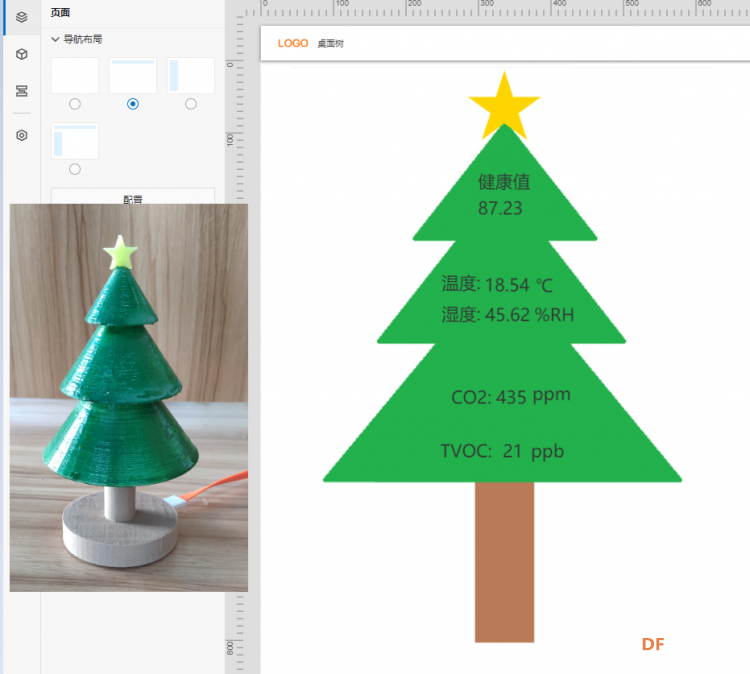Click the 桌面树 header menu item
The width and height of the screenshot is (750, 674).
[331, 44]
